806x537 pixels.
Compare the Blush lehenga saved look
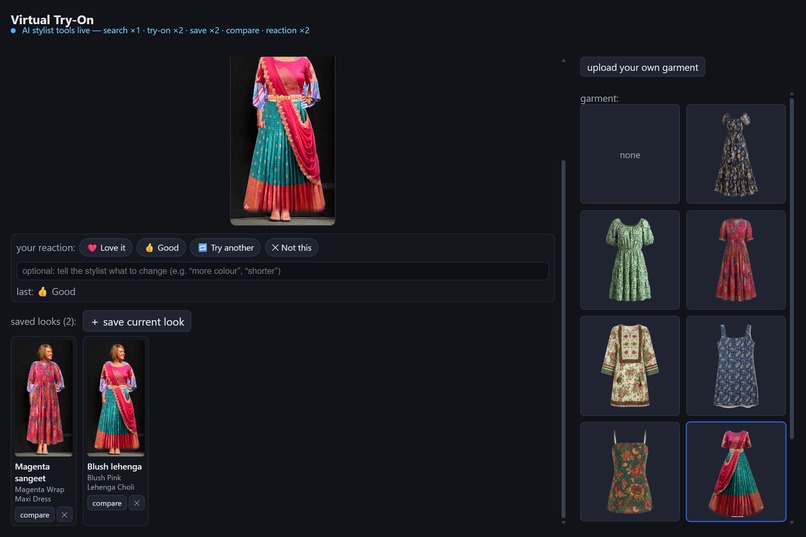tap(107, 503)
